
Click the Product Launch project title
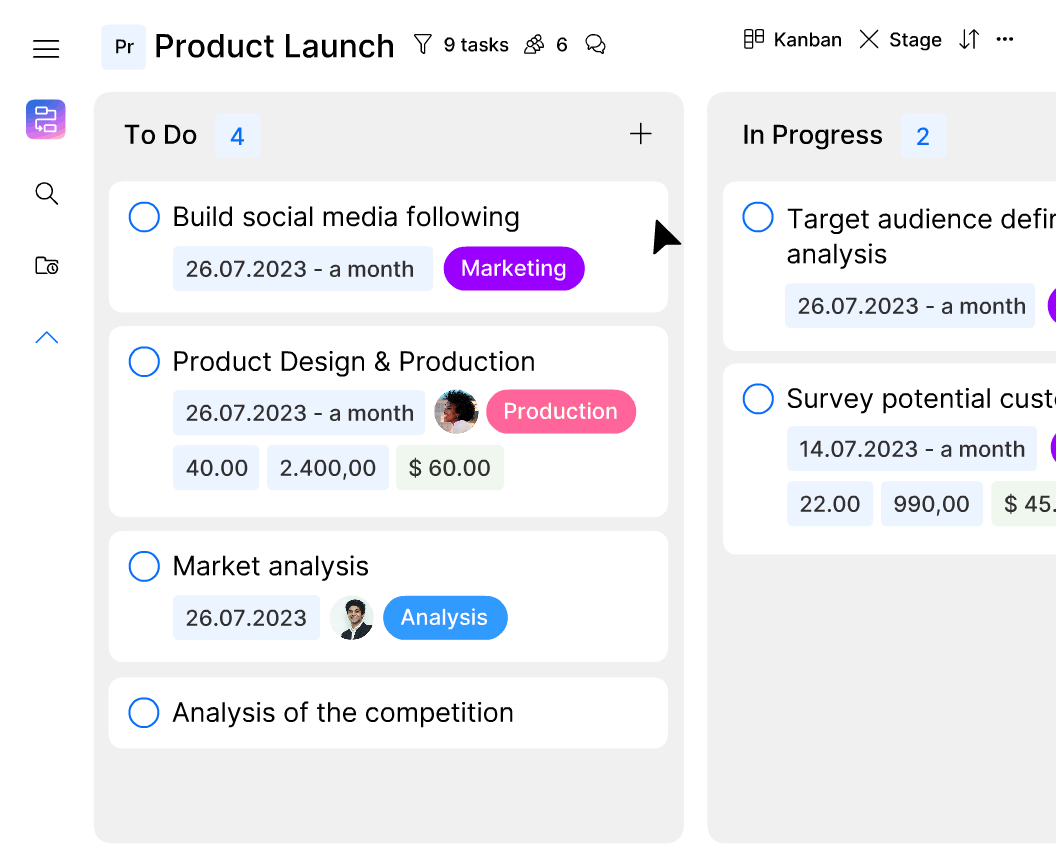pos(274,46)
